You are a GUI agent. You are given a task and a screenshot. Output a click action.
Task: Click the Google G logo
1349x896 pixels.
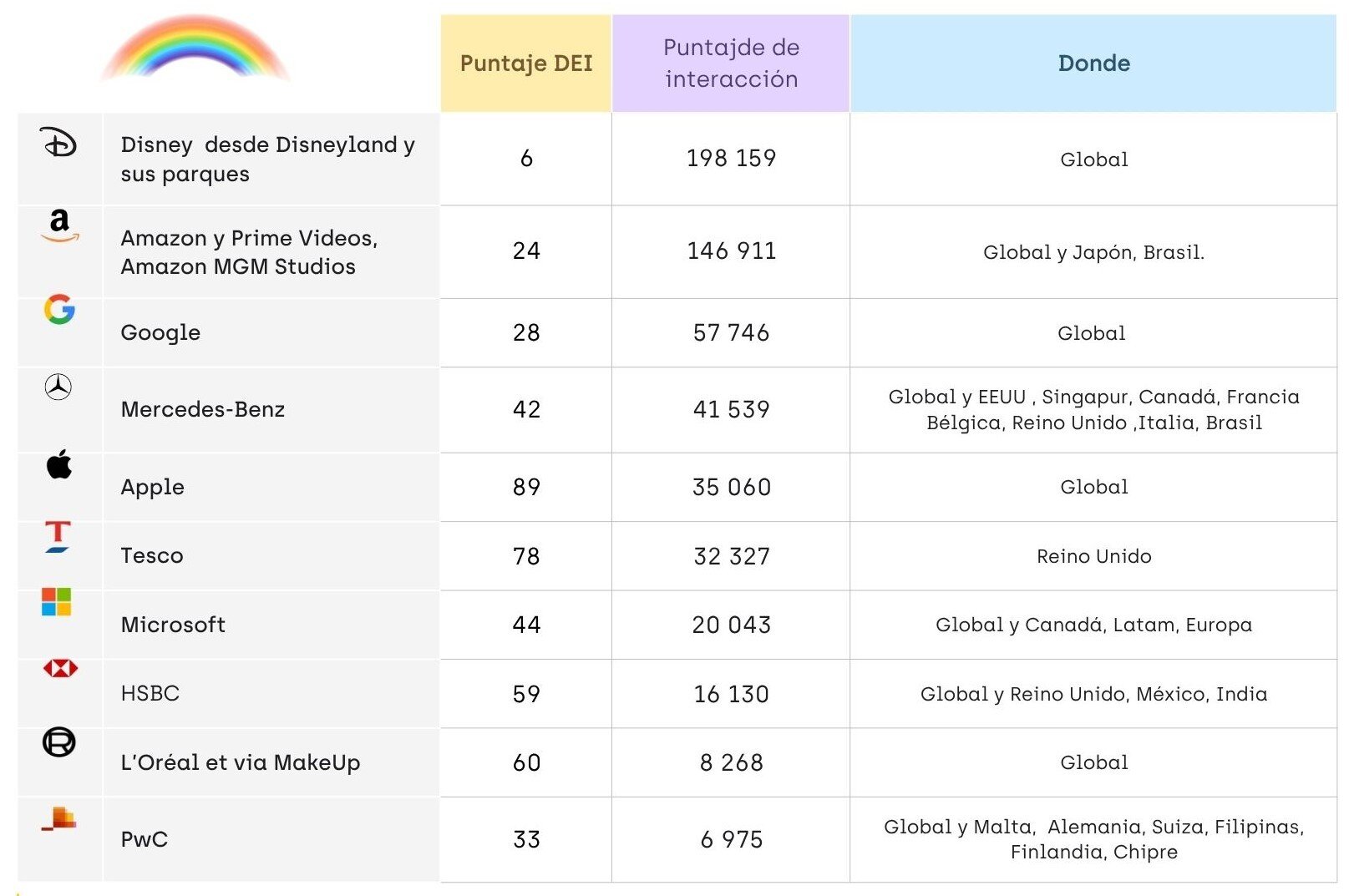[x=59, y=309]
